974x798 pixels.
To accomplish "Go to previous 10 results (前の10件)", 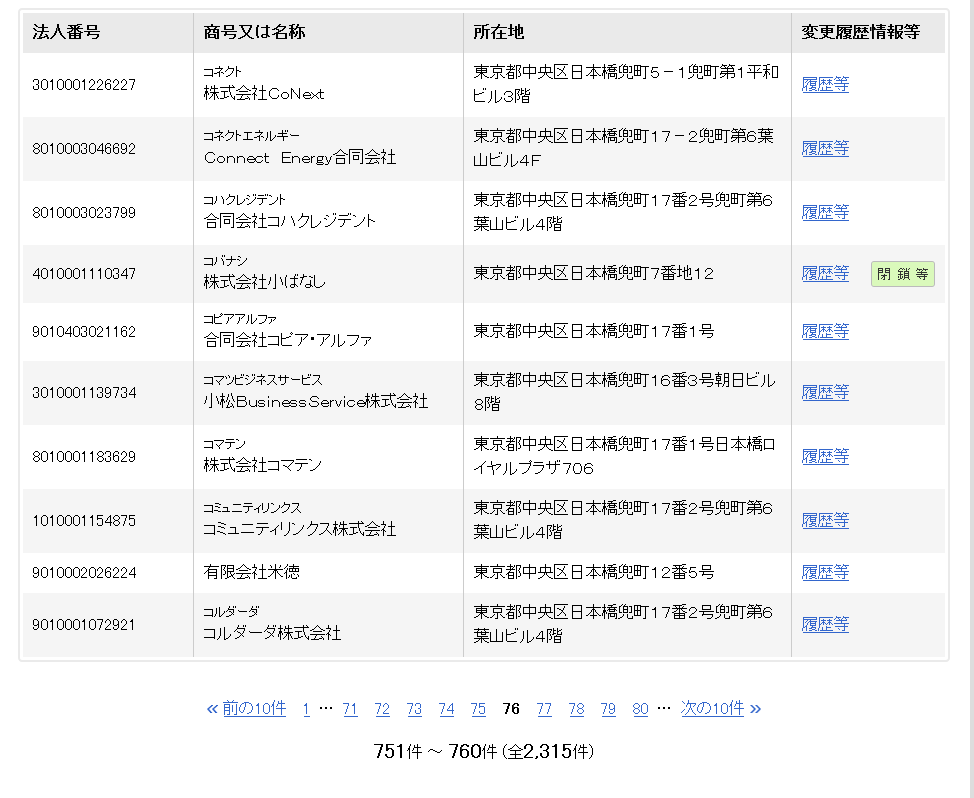I will [x=246, y=709].
